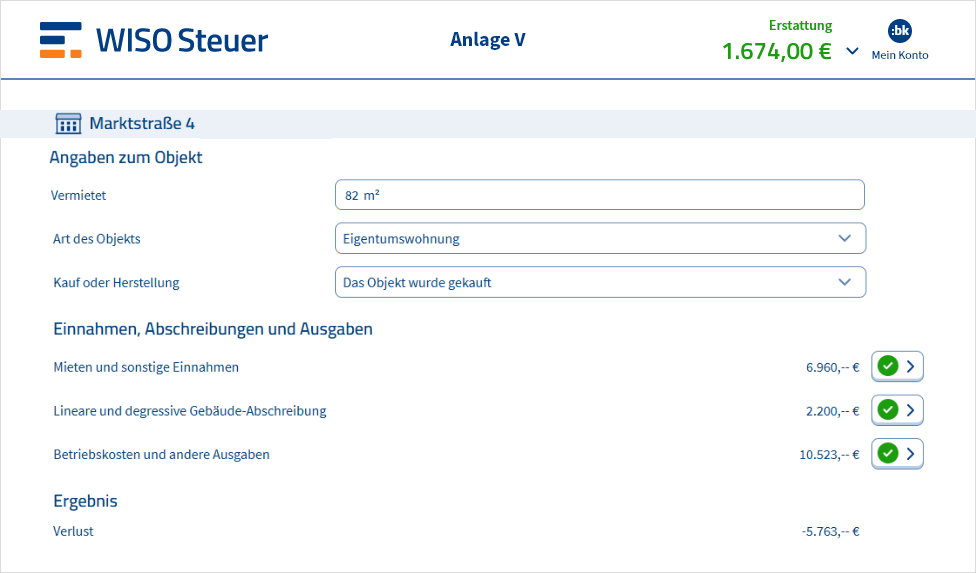Screen dimensions: 976x573
Task: Click the WISO Steuer wordmark text
Action: 182,40
